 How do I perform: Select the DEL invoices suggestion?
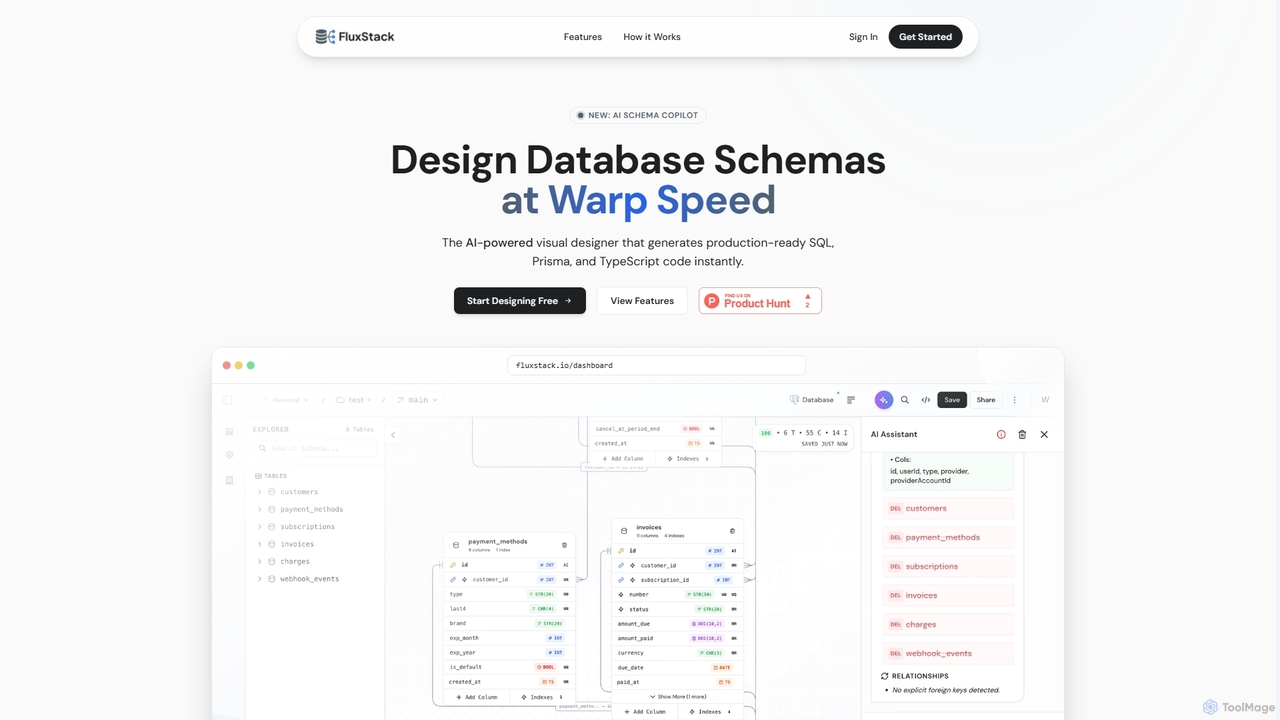pyautogui.click(x=949, y=595)
